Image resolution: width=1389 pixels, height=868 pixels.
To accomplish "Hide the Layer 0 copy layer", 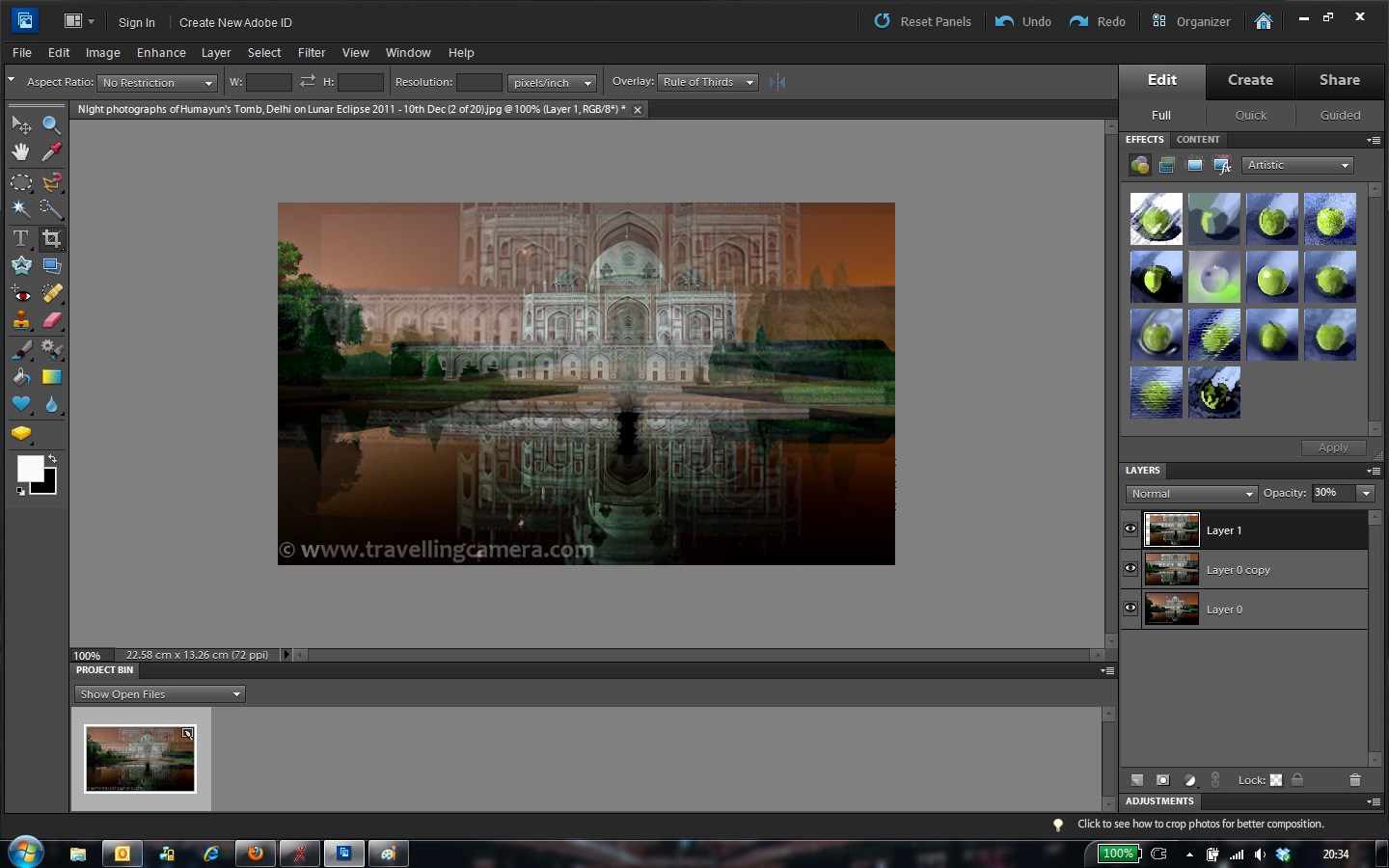I will (x=1130, y=568).
